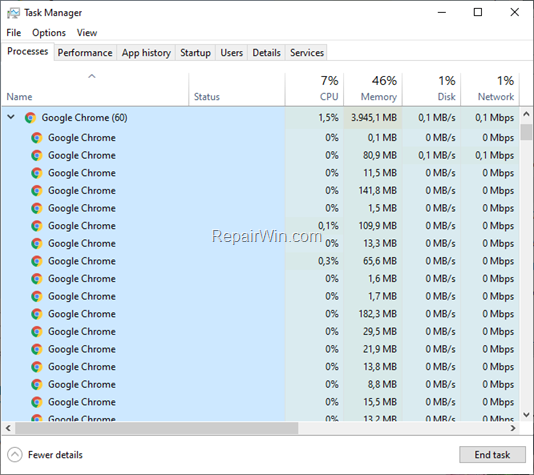This screenshot has height=475, width=534.
Task: Click the Chrome icon in the 1,6 MB row
Action: click(x=37, y=279)
